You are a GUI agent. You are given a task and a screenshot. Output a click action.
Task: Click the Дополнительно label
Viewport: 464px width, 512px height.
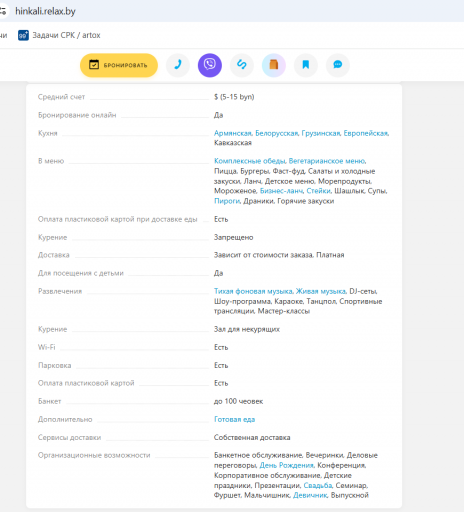(65, 419)
